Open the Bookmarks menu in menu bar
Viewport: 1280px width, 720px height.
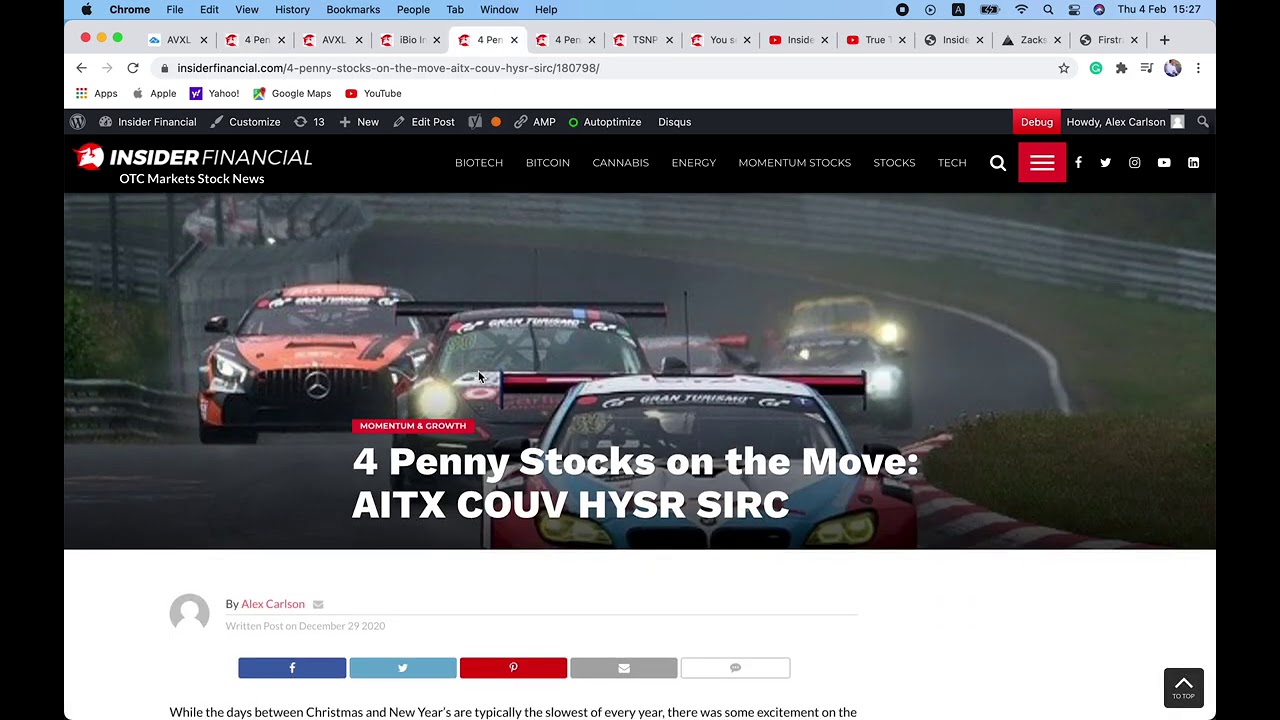353,9
